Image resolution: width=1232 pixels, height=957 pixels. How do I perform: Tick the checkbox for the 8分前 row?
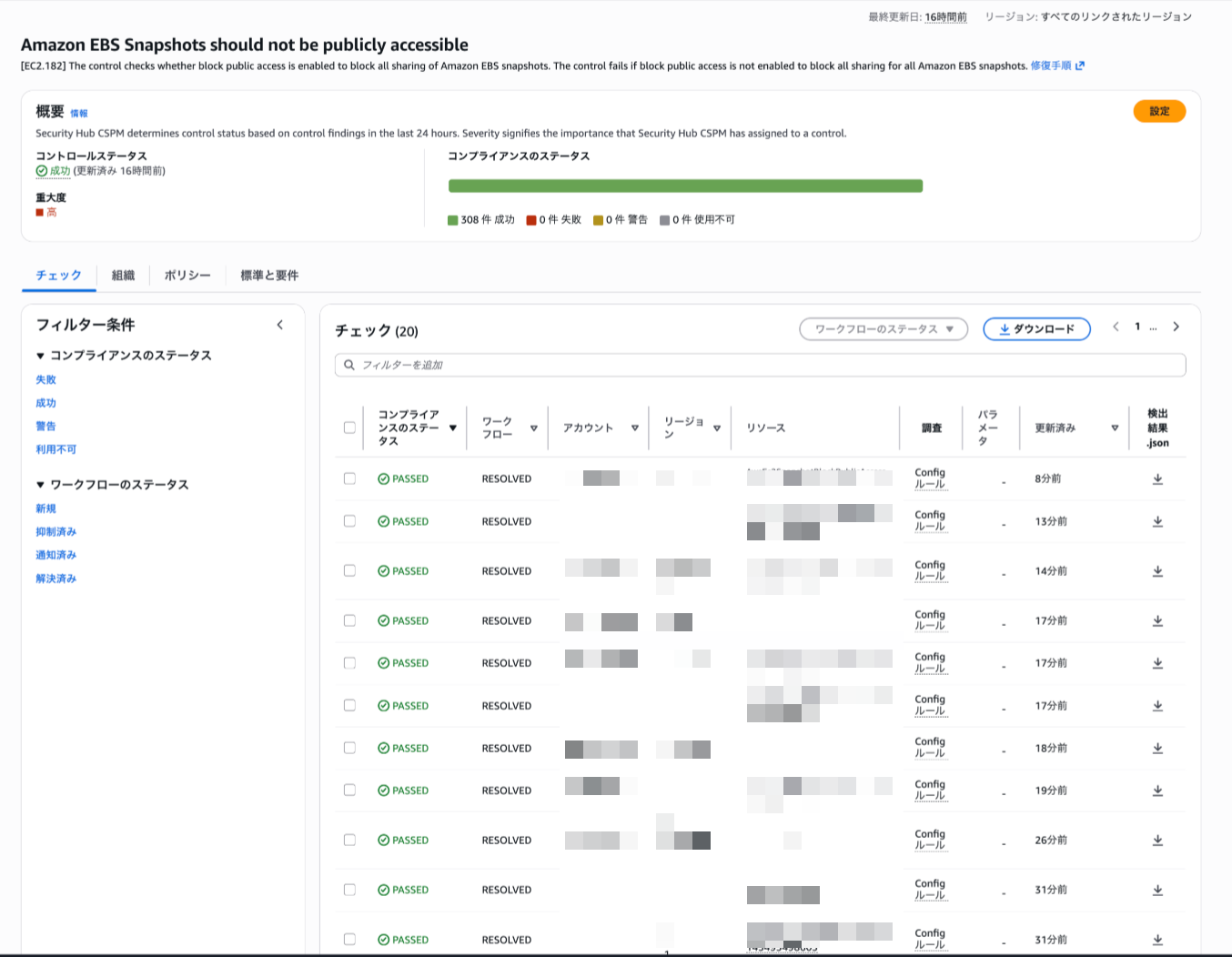[x=349, y=478]
